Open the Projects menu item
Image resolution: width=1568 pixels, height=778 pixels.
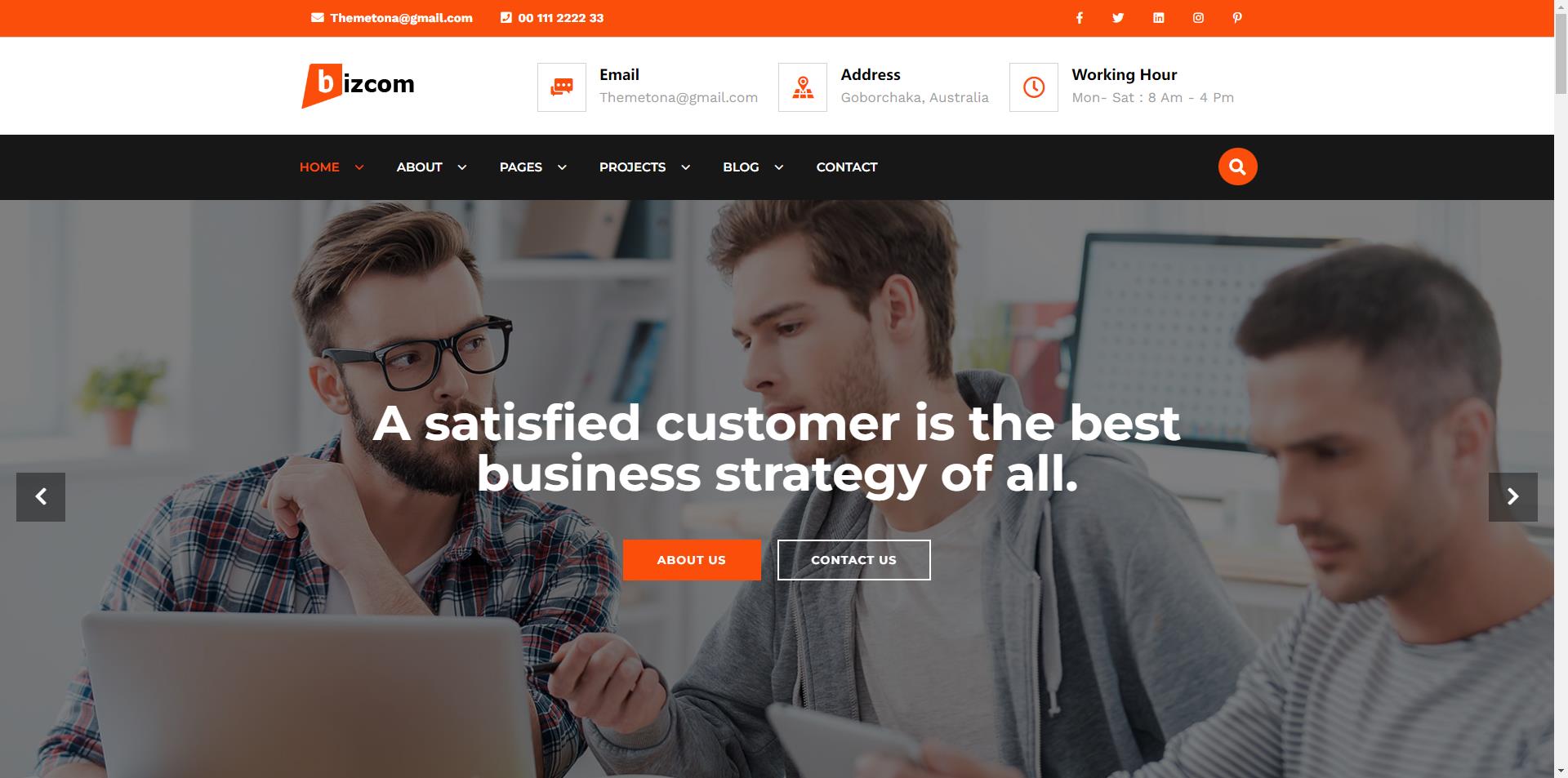(632, 167)
